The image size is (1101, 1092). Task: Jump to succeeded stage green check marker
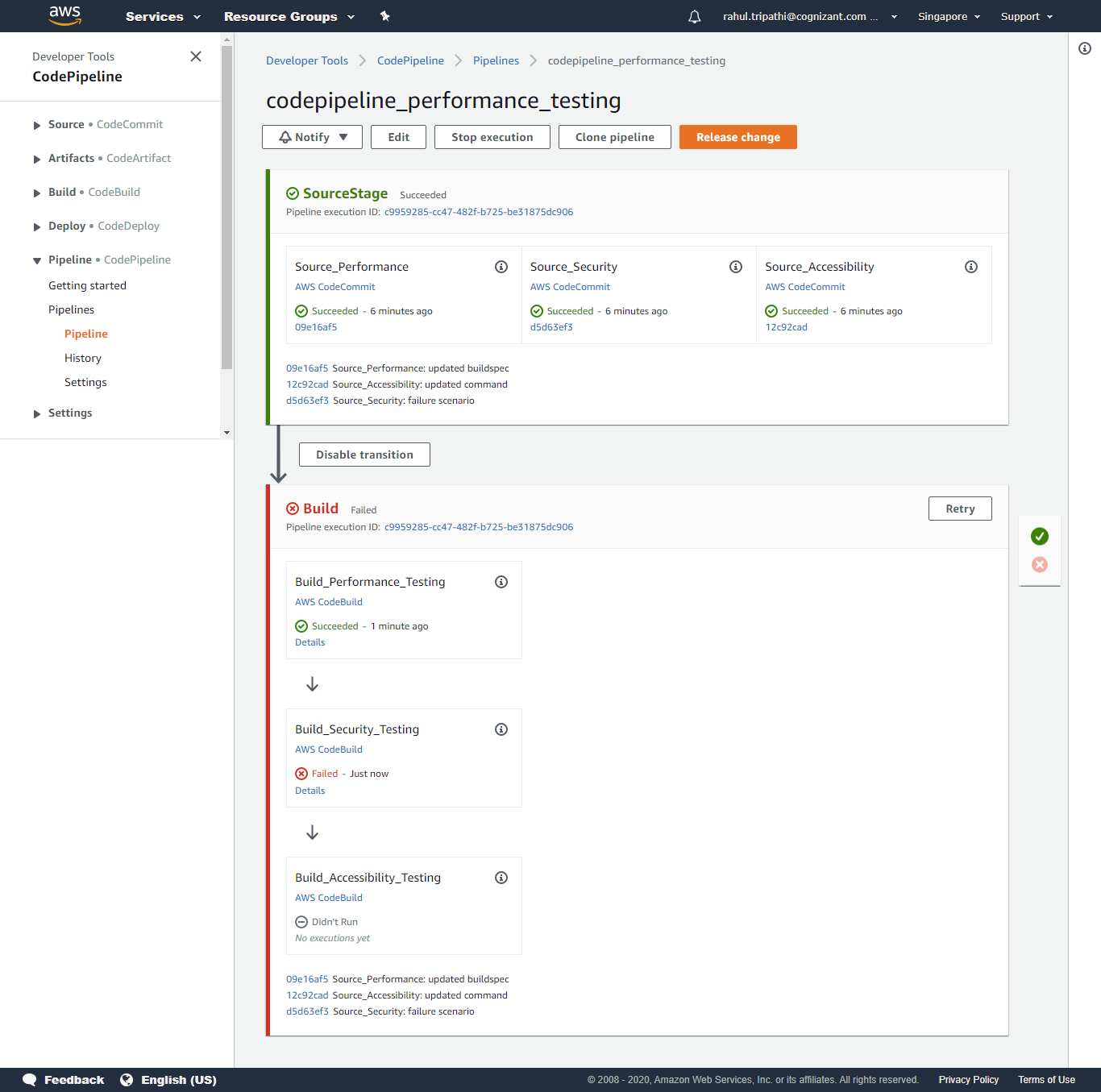pos(1040,537)
